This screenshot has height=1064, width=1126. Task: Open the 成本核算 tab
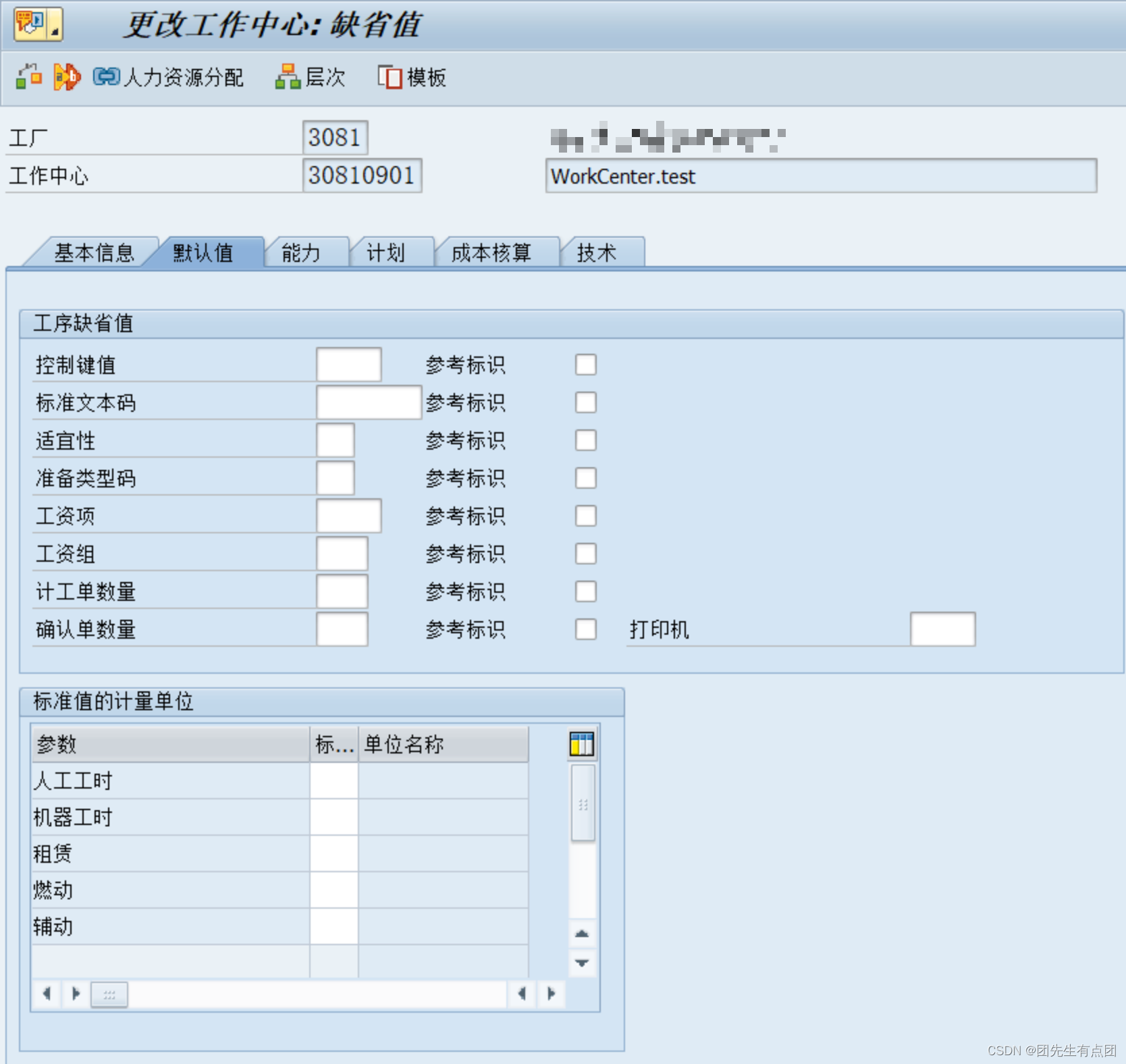pyautogui.click(x=497, y=252)
